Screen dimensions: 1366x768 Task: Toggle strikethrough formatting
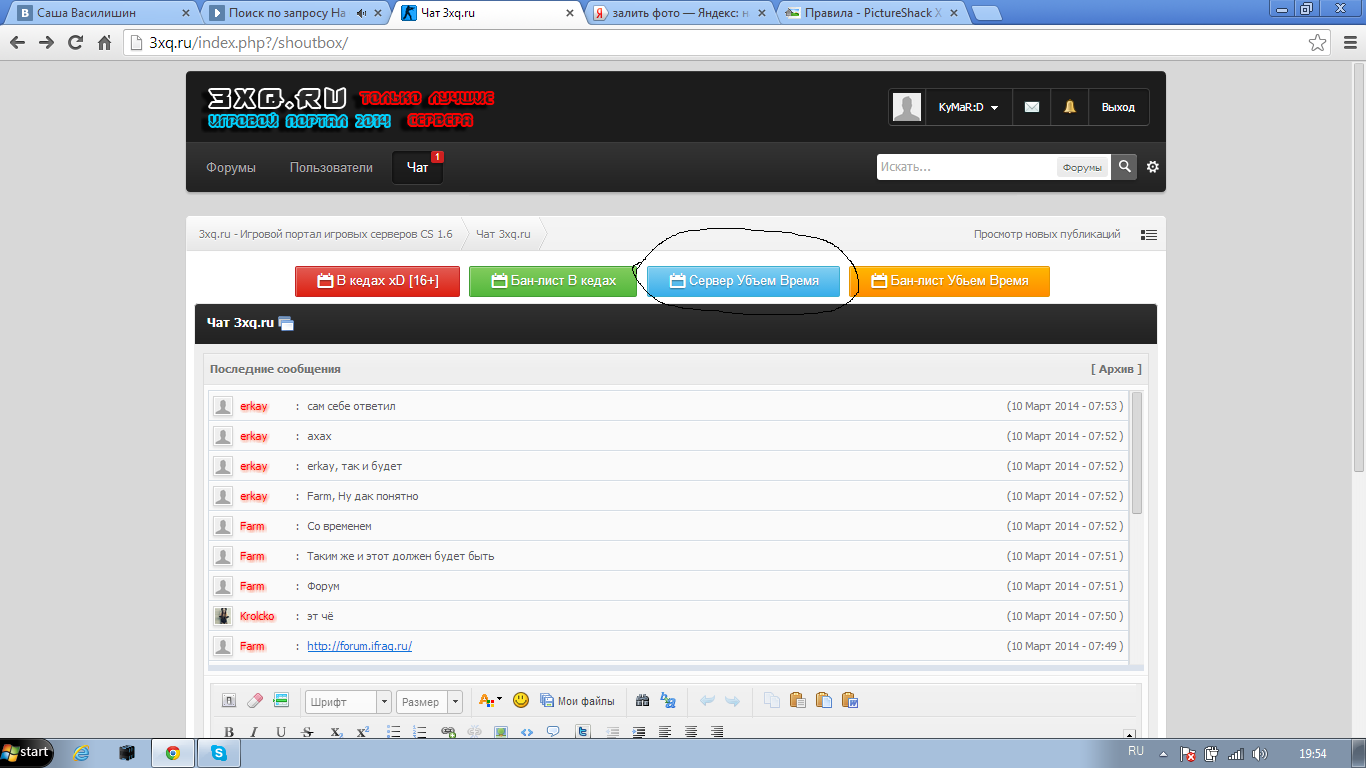[x=307, y=732]
